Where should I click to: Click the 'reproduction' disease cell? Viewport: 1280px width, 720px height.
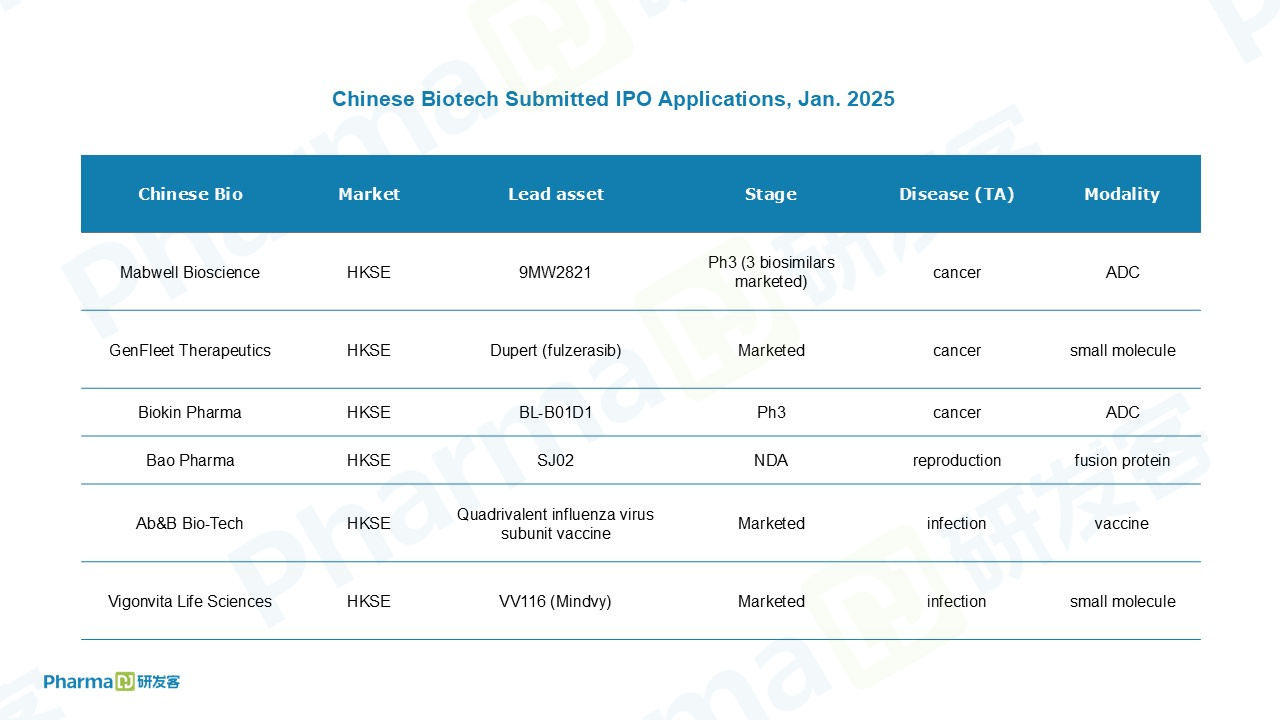coord(957,460)
